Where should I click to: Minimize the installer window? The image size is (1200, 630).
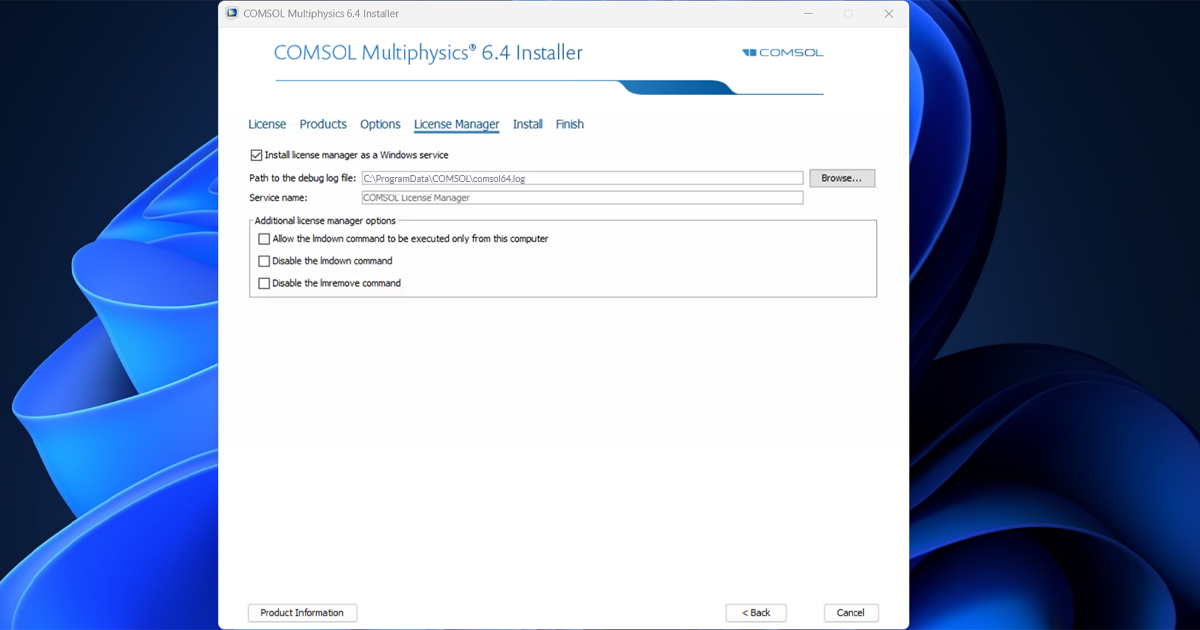[x=808, y=14]
